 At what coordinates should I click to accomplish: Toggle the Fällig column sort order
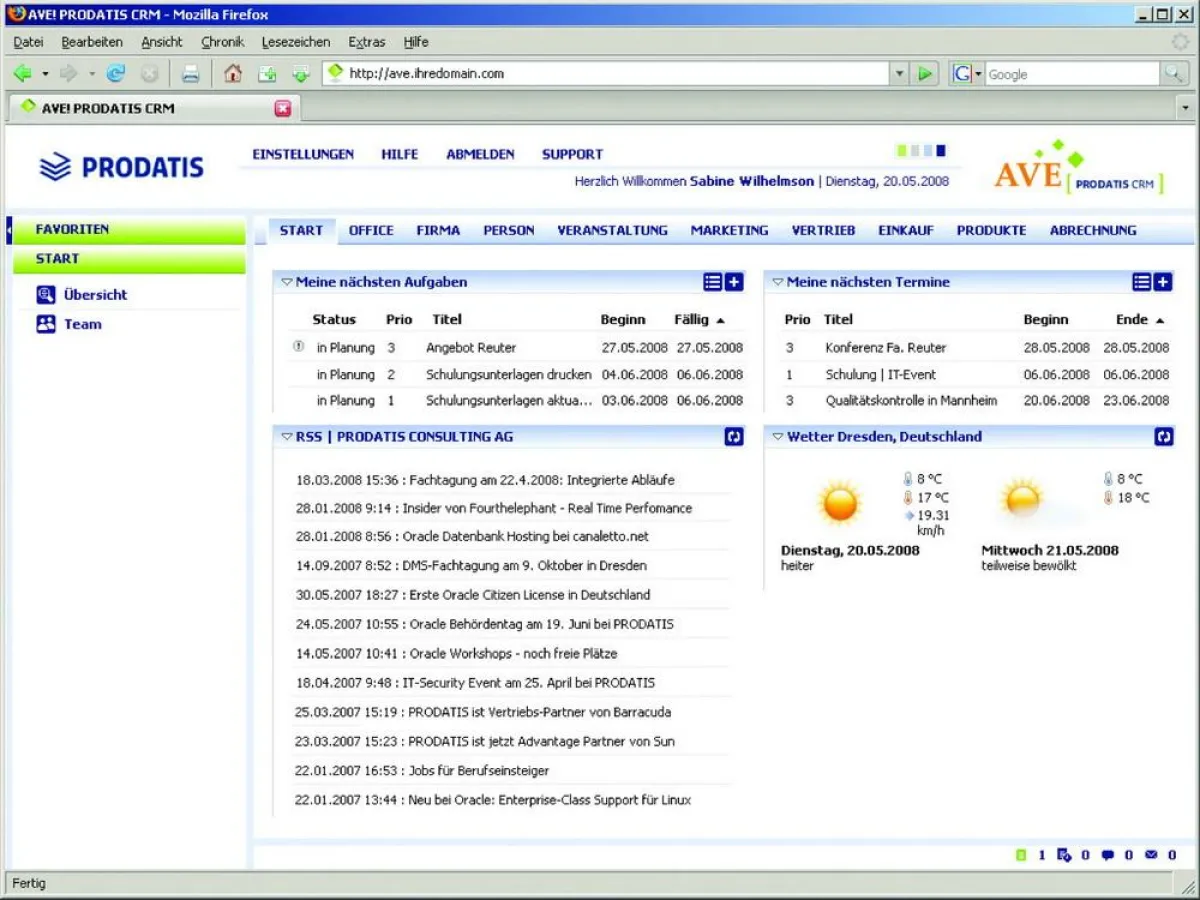[x=690, y=319]
